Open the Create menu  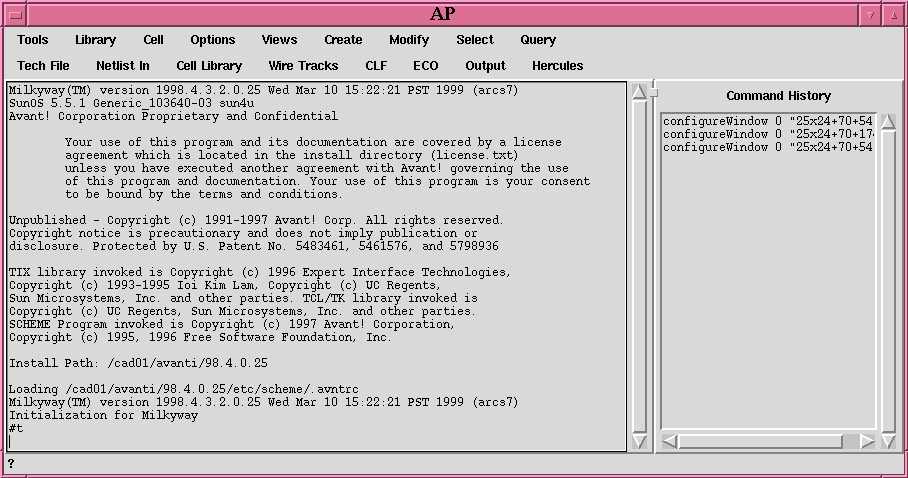click(x=343, y=40)
